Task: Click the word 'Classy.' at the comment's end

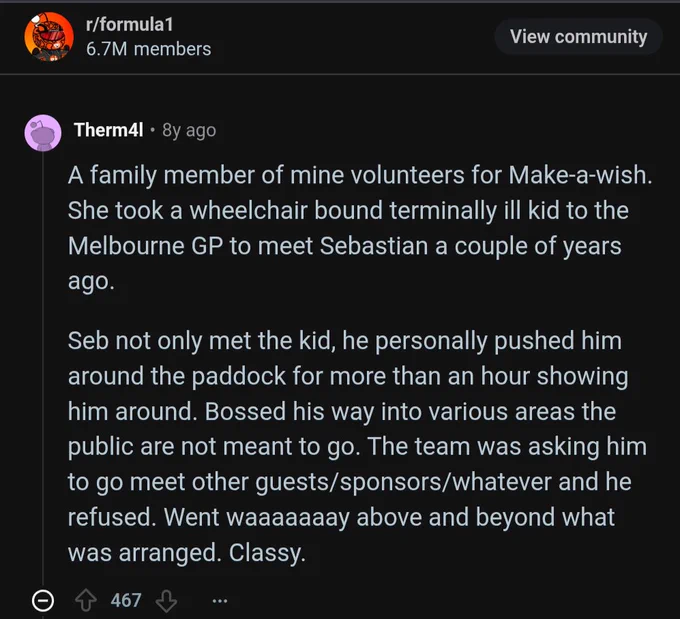Action: pyautogui.click(x=267, y=553)
